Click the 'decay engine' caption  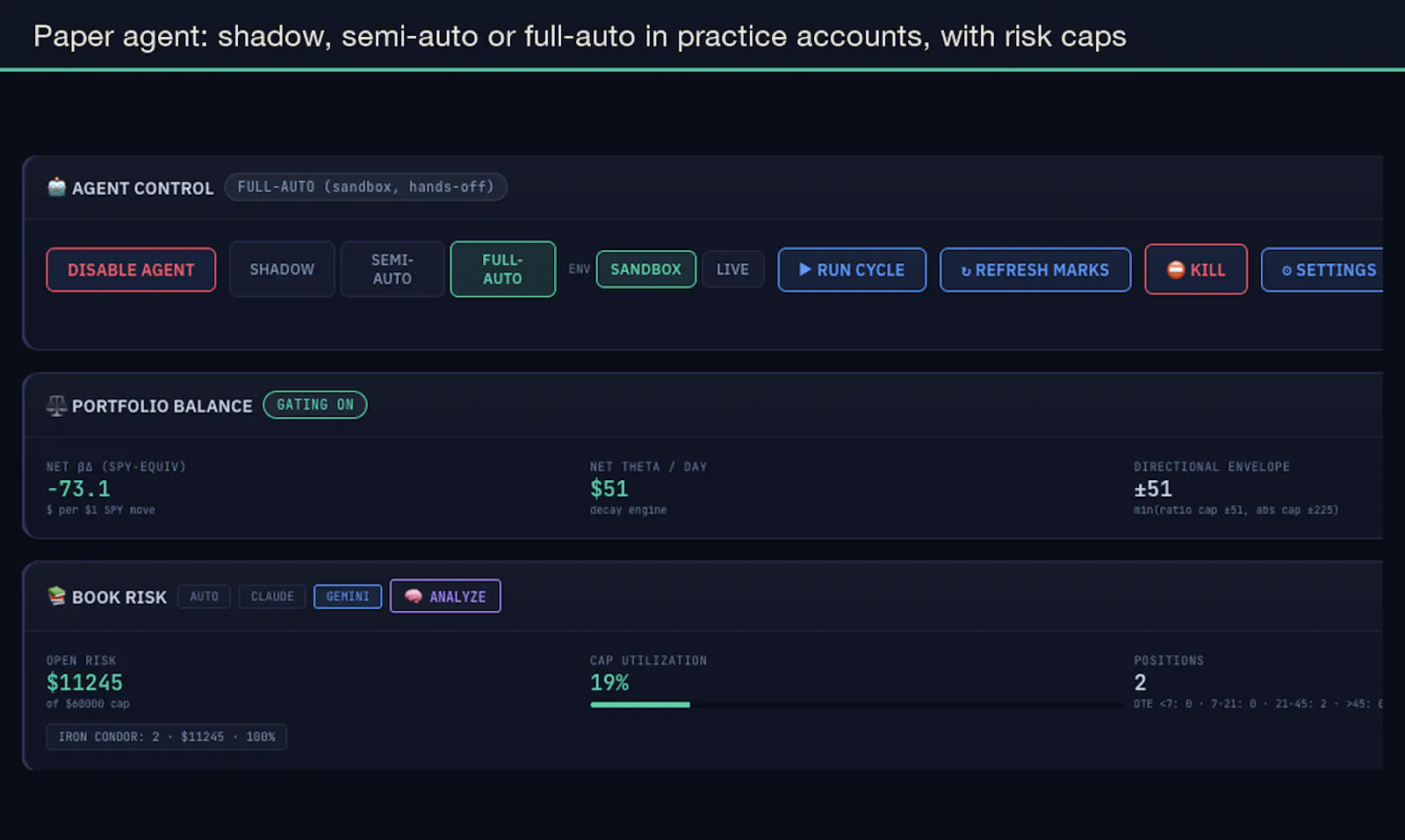pyautogui.click(x=628, y=510)
